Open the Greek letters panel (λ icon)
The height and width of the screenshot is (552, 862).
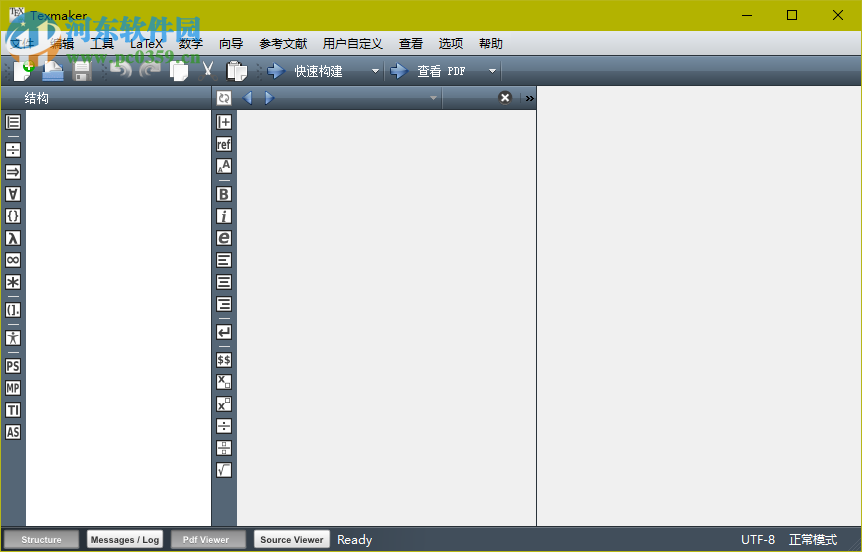[13, 238]
